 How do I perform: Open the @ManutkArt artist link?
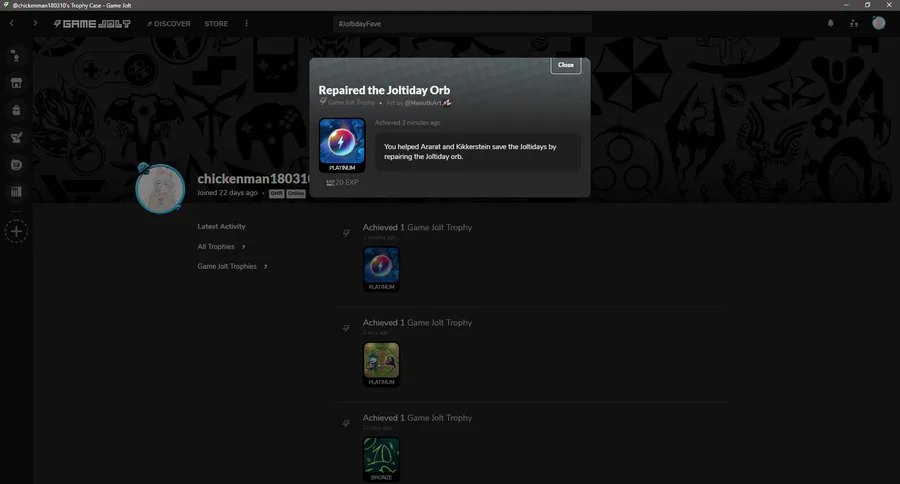(423, 103)
